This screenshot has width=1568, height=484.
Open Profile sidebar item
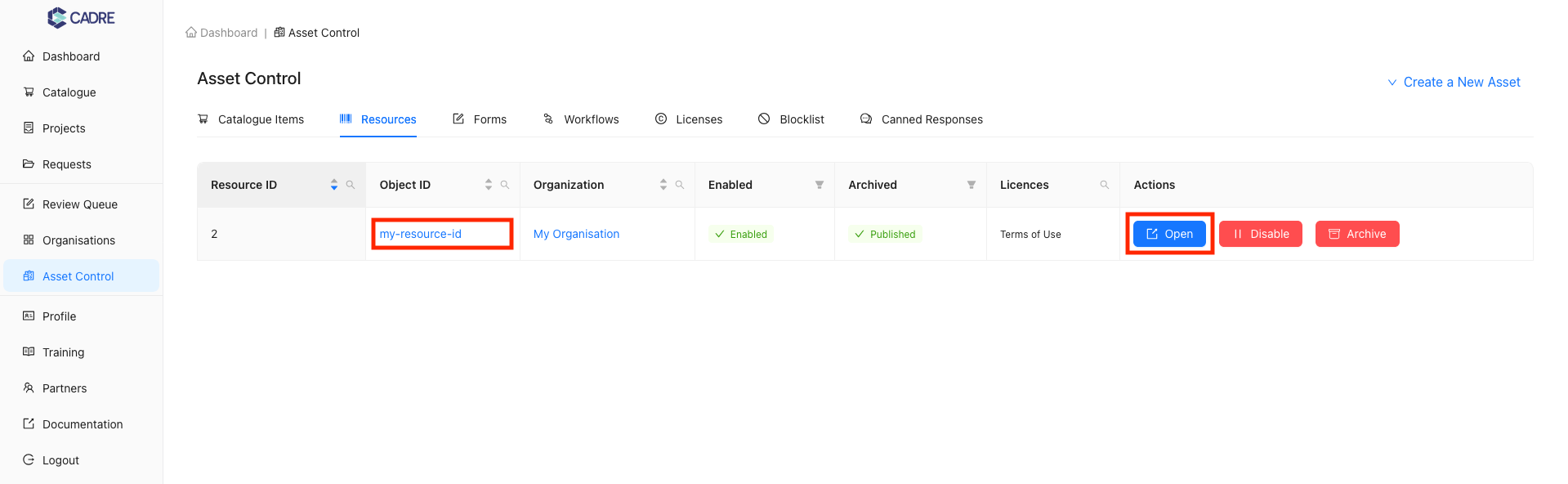[81, 316]
